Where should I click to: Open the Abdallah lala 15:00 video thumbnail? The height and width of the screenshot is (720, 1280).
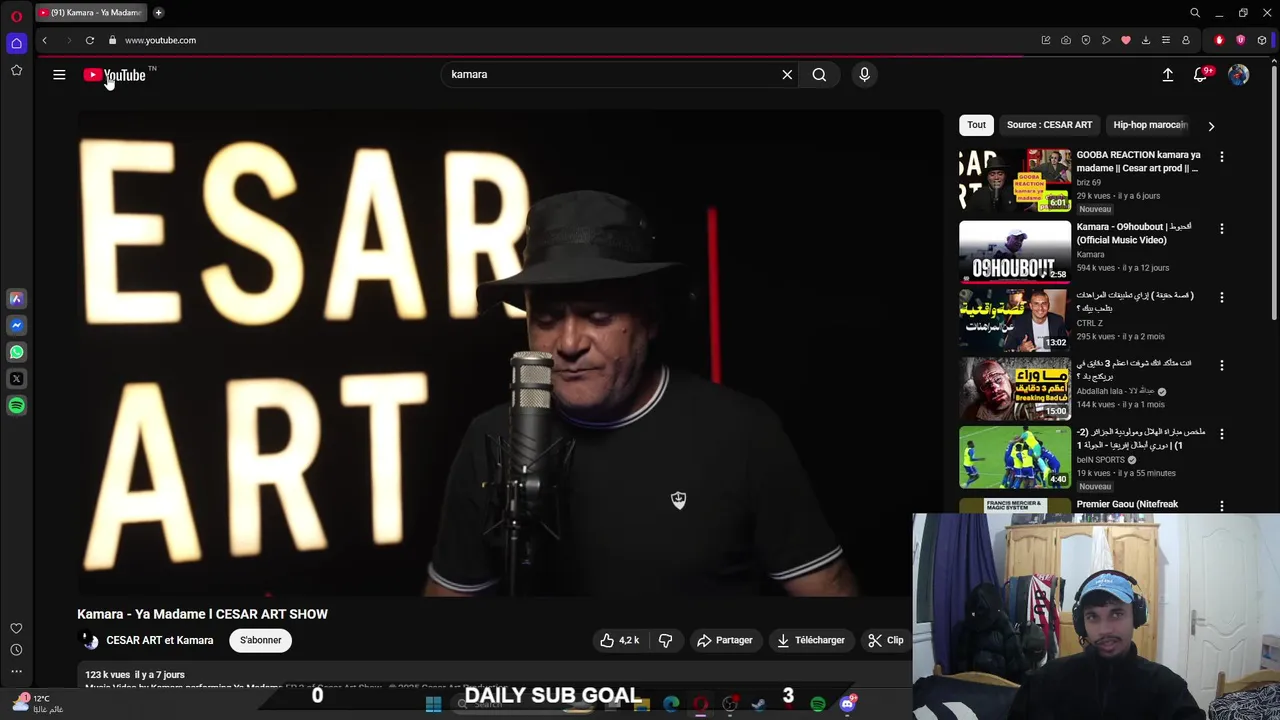(x=1015, y=389)
